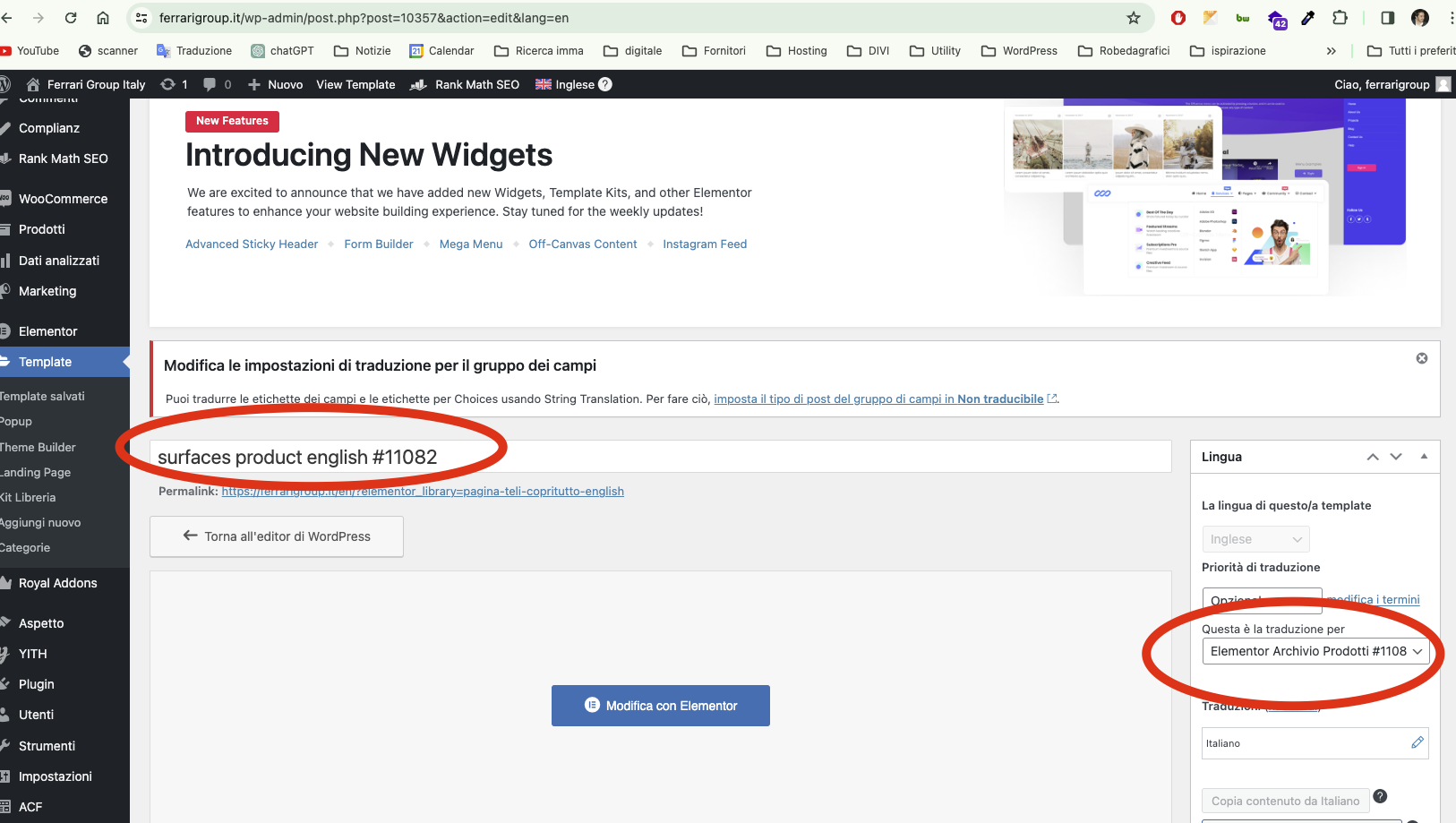This screenshot has width=1456, height=823.
Task: Open the chatGPT bookmark
Action: [x=283, y=51]
